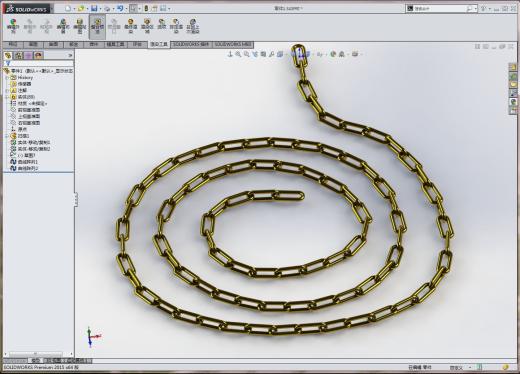This screenshot has width=520, height=374.
Task: Switch to the PropertyManager tab icon
Action: (x=18, y=55)
